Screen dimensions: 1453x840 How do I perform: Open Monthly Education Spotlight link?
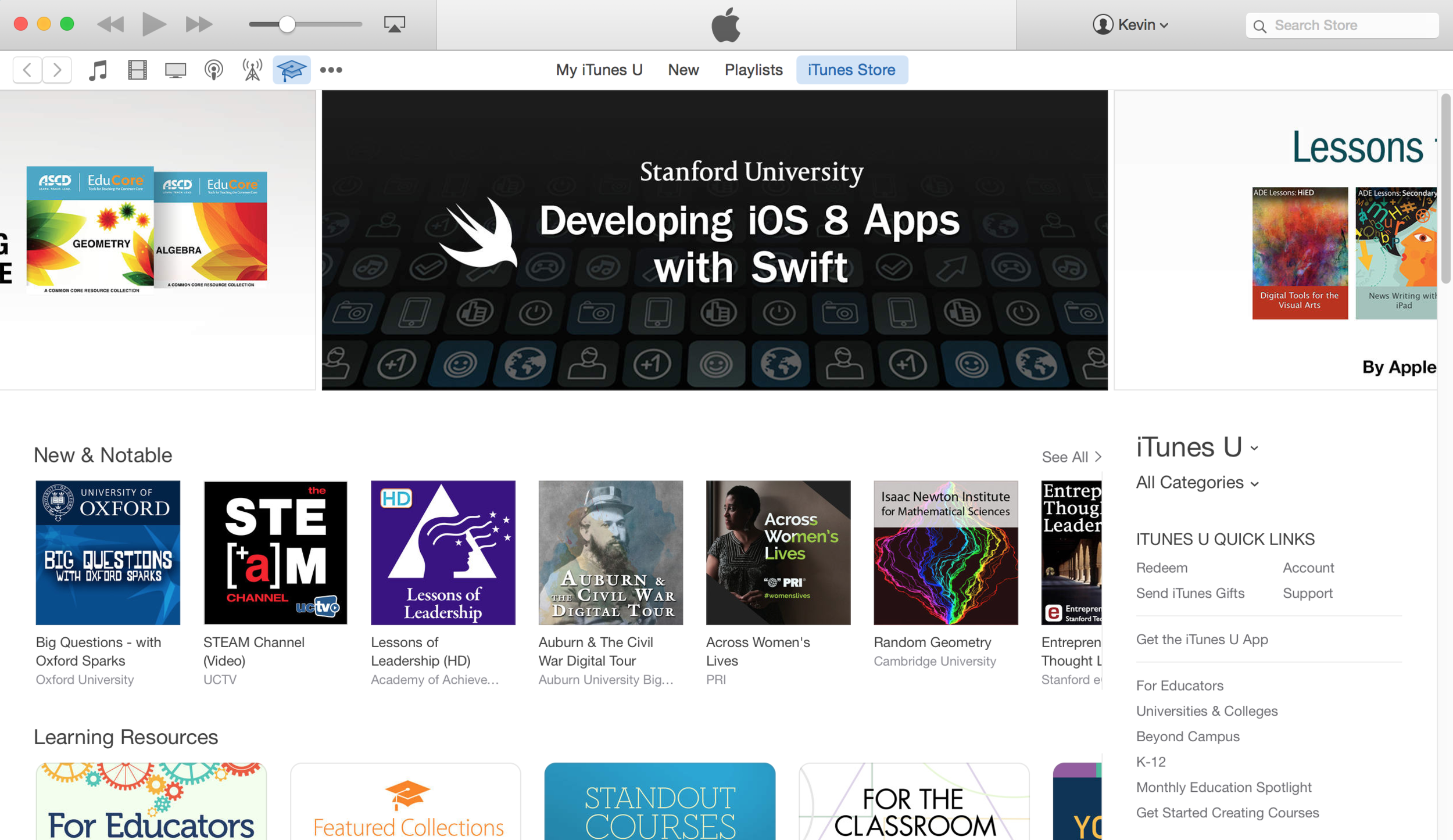(1223, 787)
